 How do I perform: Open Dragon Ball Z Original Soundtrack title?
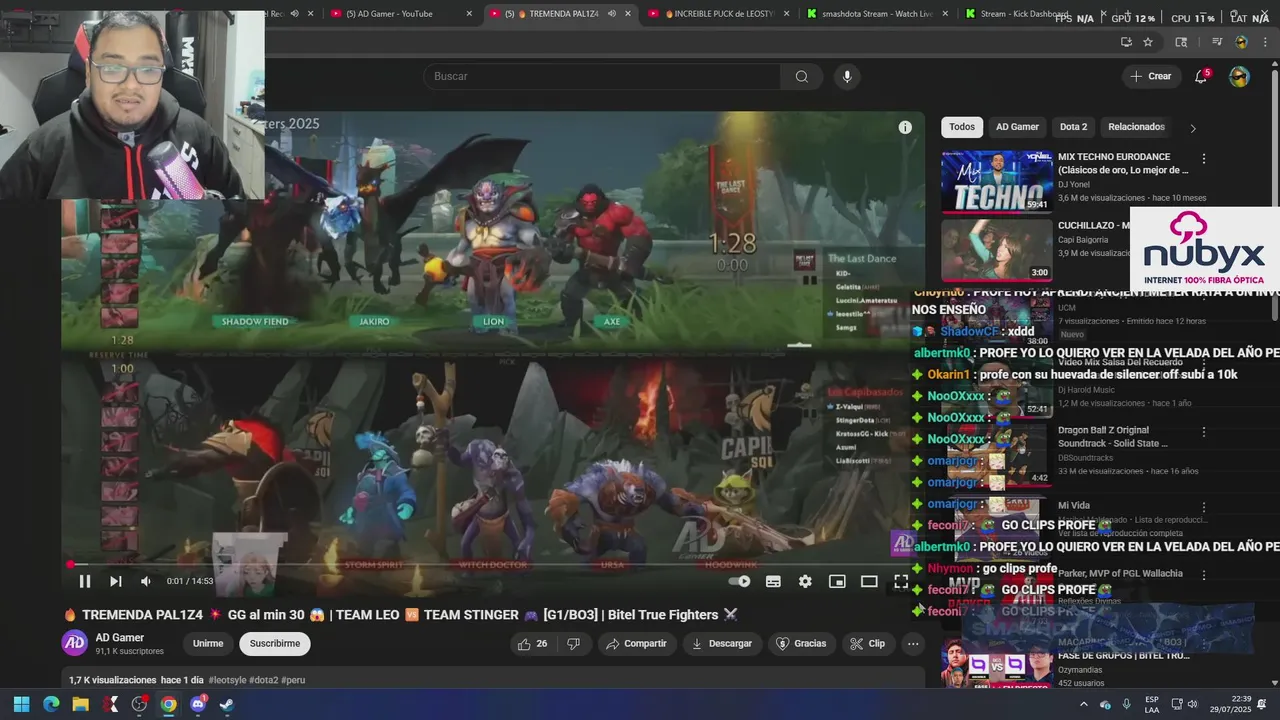1113,437
